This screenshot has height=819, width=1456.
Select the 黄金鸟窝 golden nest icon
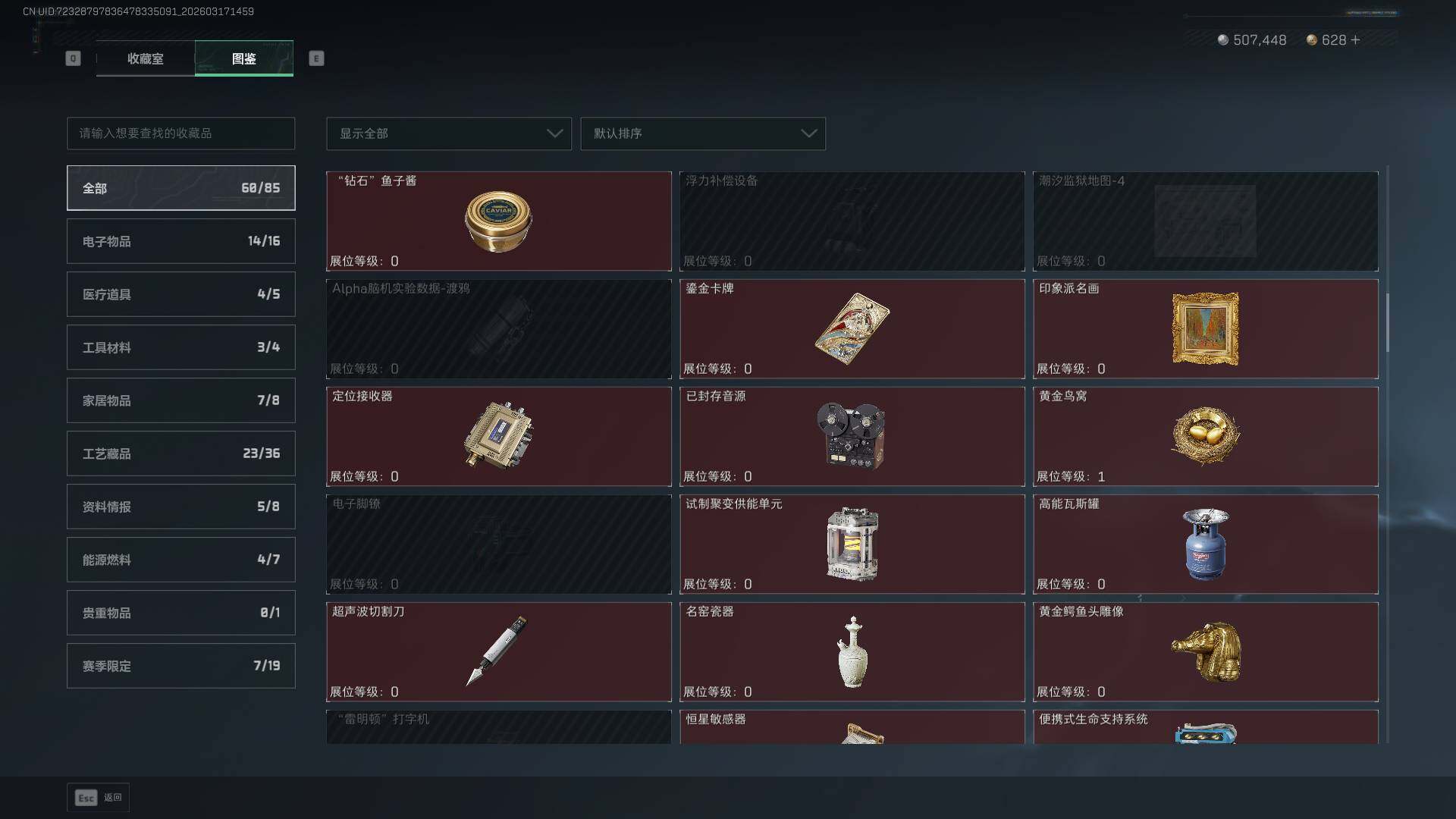(1205, 436)
